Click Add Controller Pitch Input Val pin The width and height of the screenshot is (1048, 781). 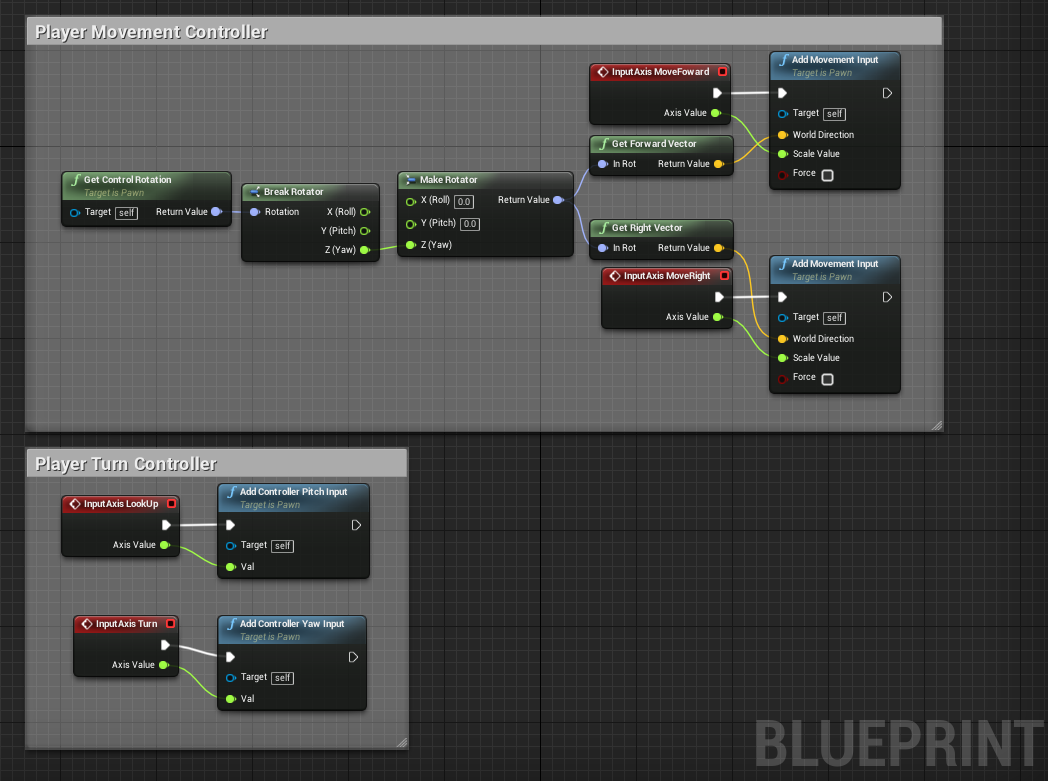tap(231, 567)
